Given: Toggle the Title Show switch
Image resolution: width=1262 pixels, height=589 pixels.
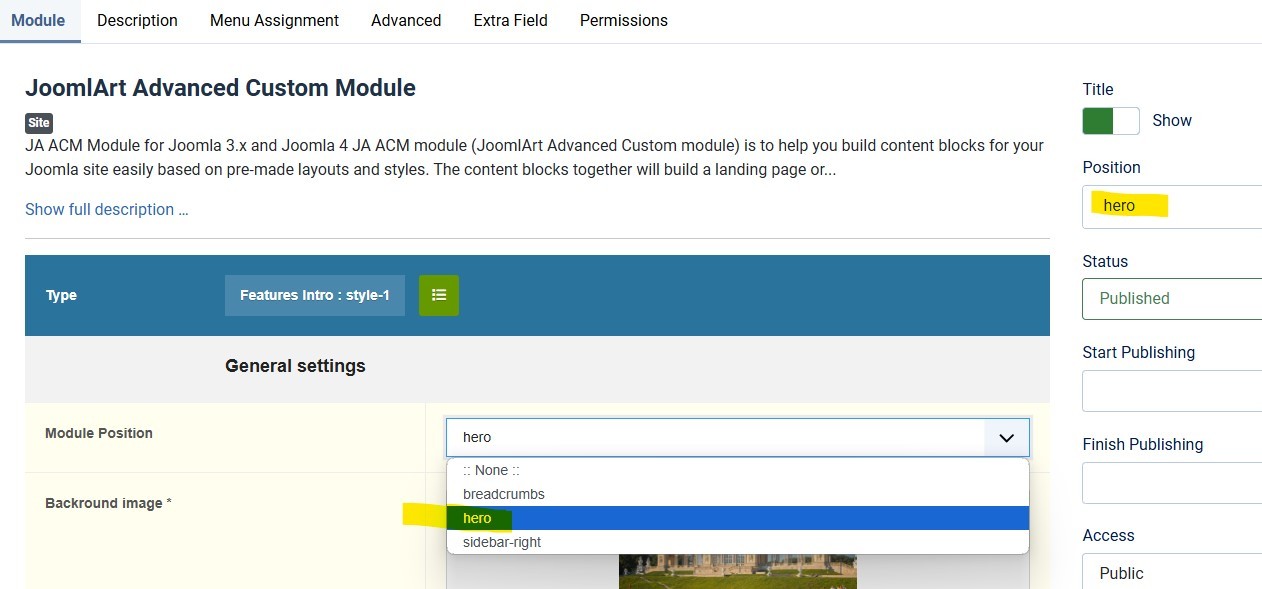Looking at the screenshot, I should [1110, 120].
